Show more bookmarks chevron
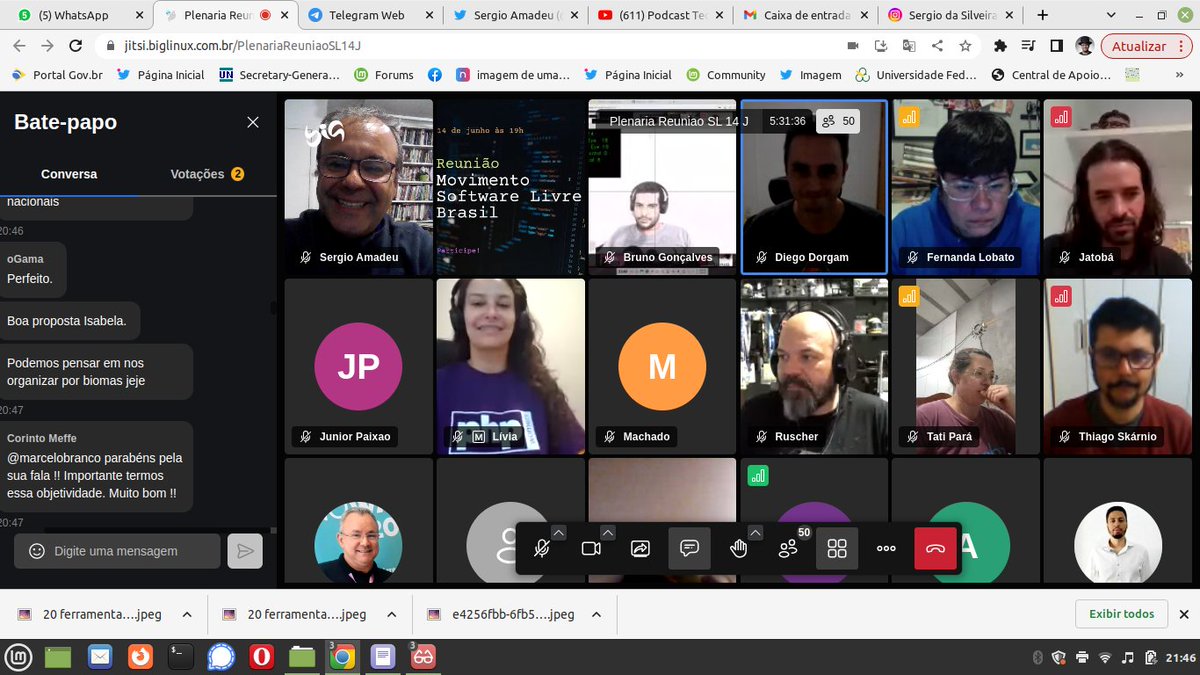The image size is (1200, 675). tap(1181, 75)
